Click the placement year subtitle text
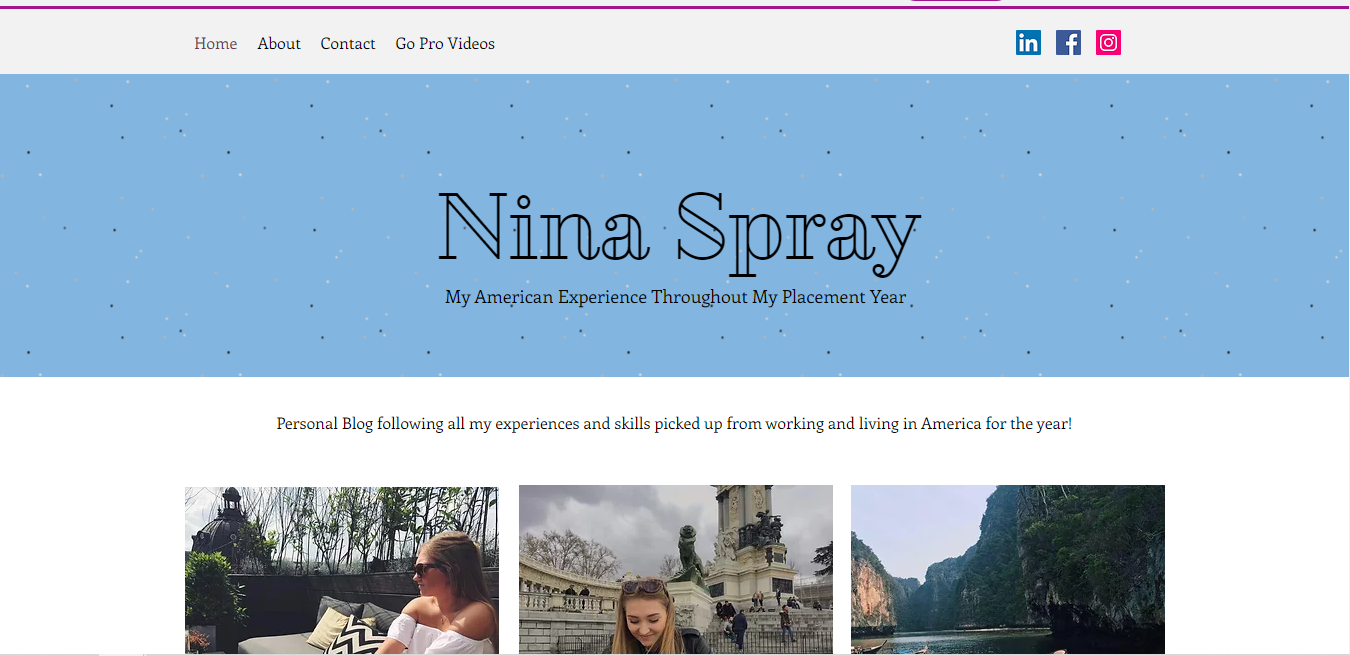This screenshot has height=656, width=1350. pos(676,297)
